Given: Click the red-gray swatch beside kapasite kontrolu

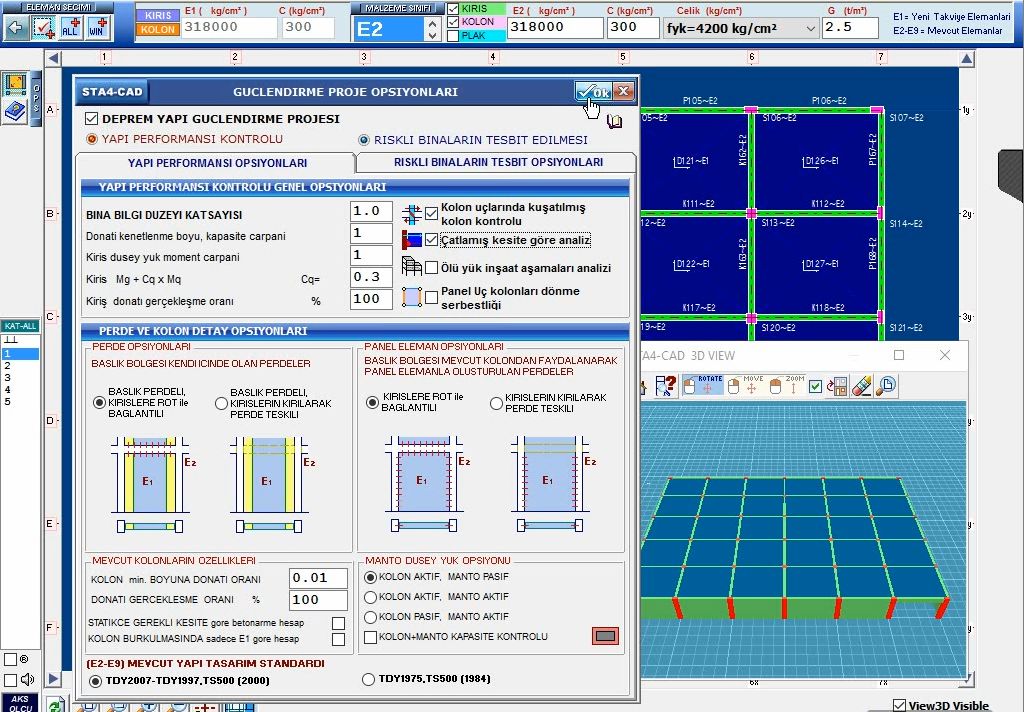Looking at the screenshot, I should tap(605, 636).
